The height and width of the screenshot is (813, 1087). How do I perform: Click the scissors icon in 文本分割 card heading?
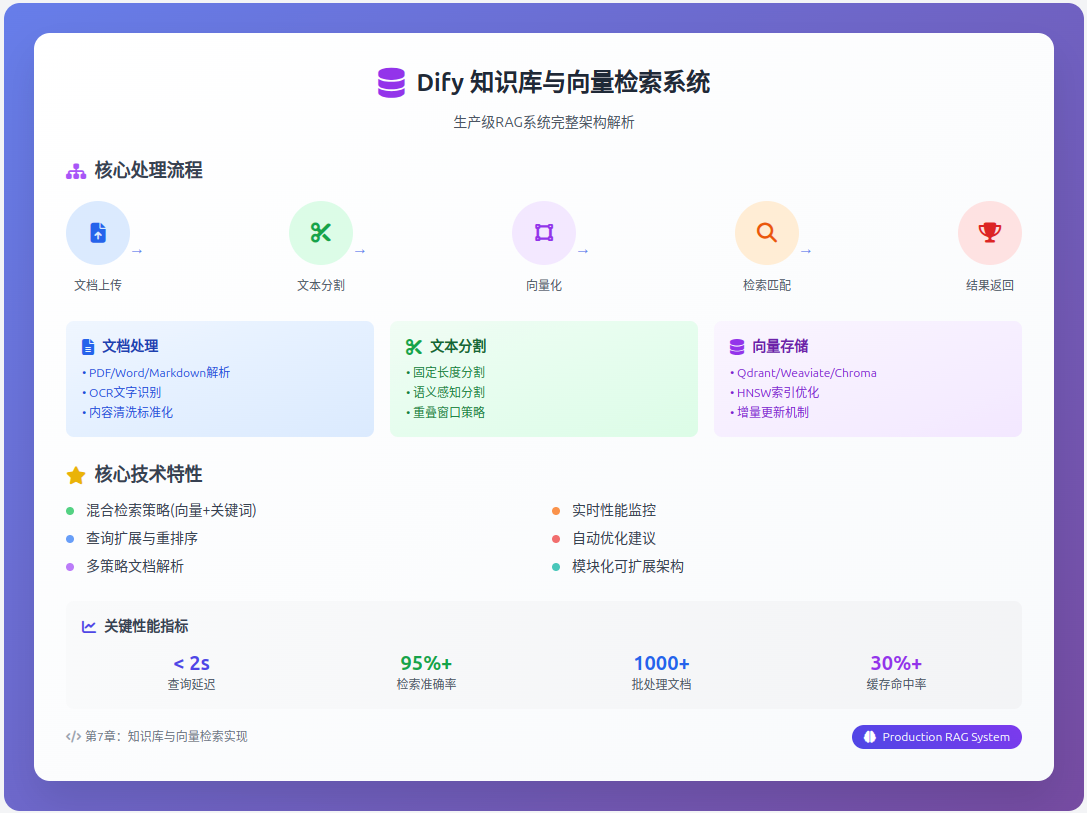414,347
